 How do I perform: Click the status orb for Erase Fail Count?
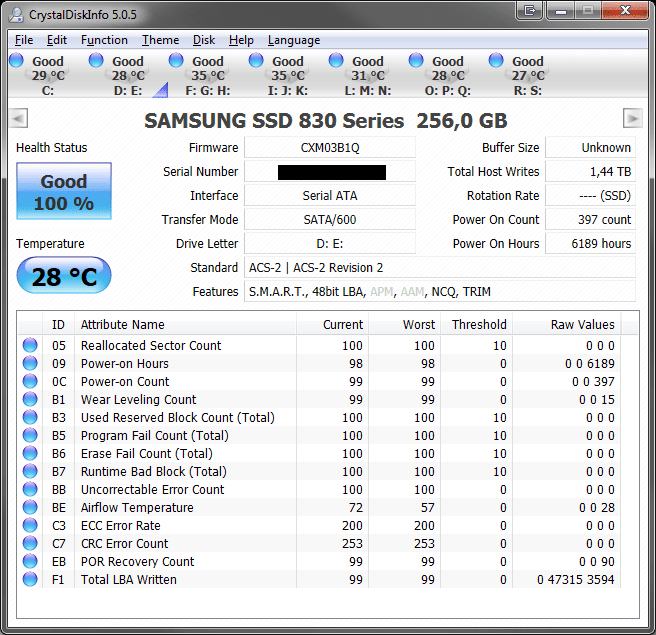pos(30,453)
